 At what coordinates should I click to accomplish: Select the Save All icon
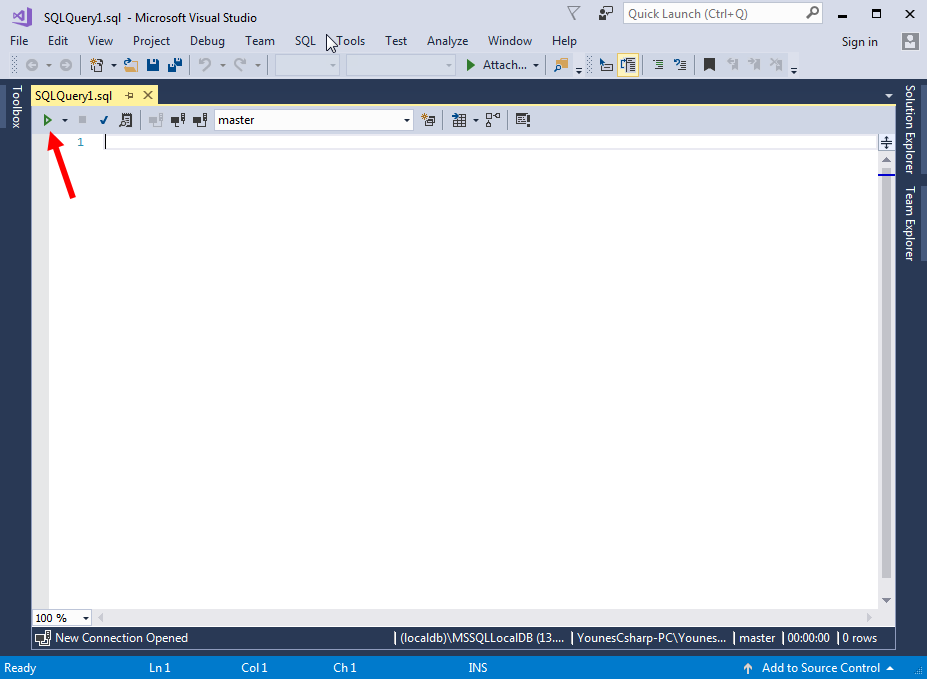[174, 65]
